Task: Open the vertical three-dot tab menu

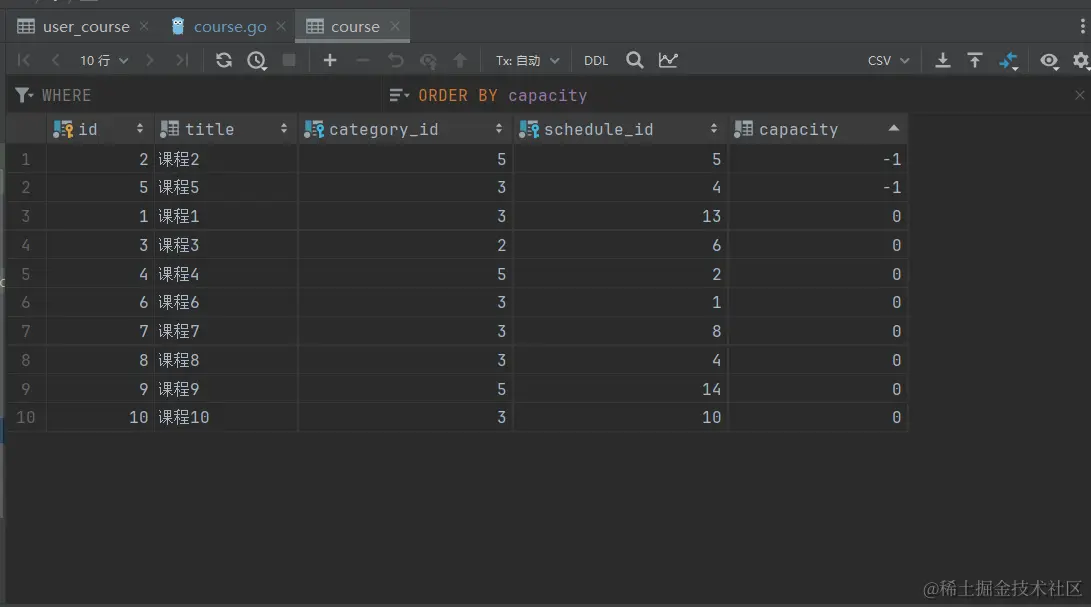Action: pyautogui.click(x=1082, y=26)
